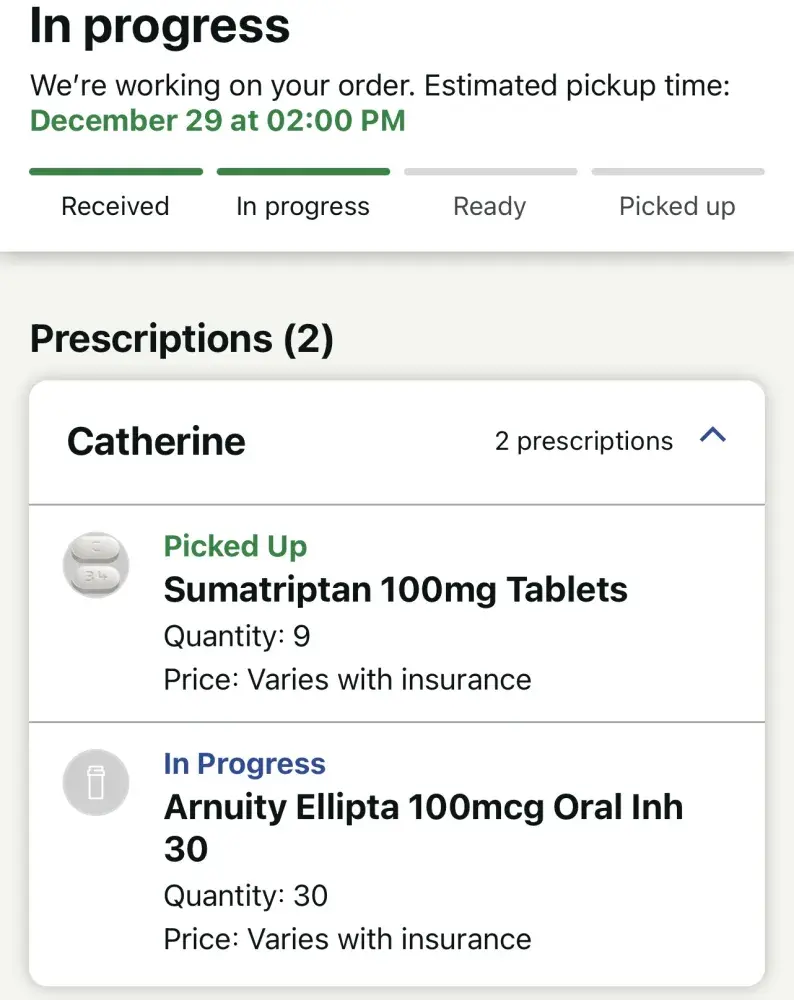
Task: Select the In progress step label
Action: coord(303,207)
